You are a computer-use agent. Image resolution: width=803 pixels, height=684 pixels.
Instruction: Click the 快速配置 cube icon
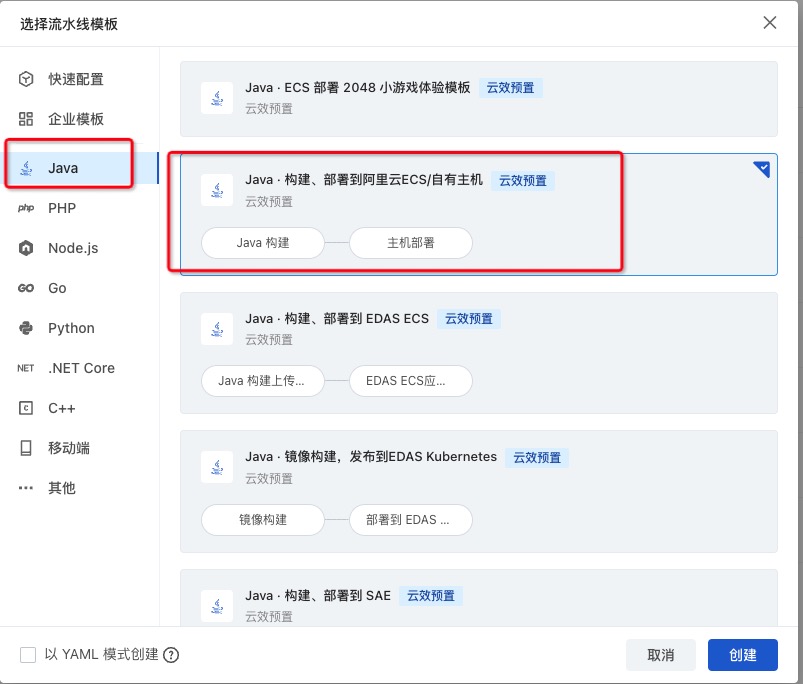click(26, 79)
